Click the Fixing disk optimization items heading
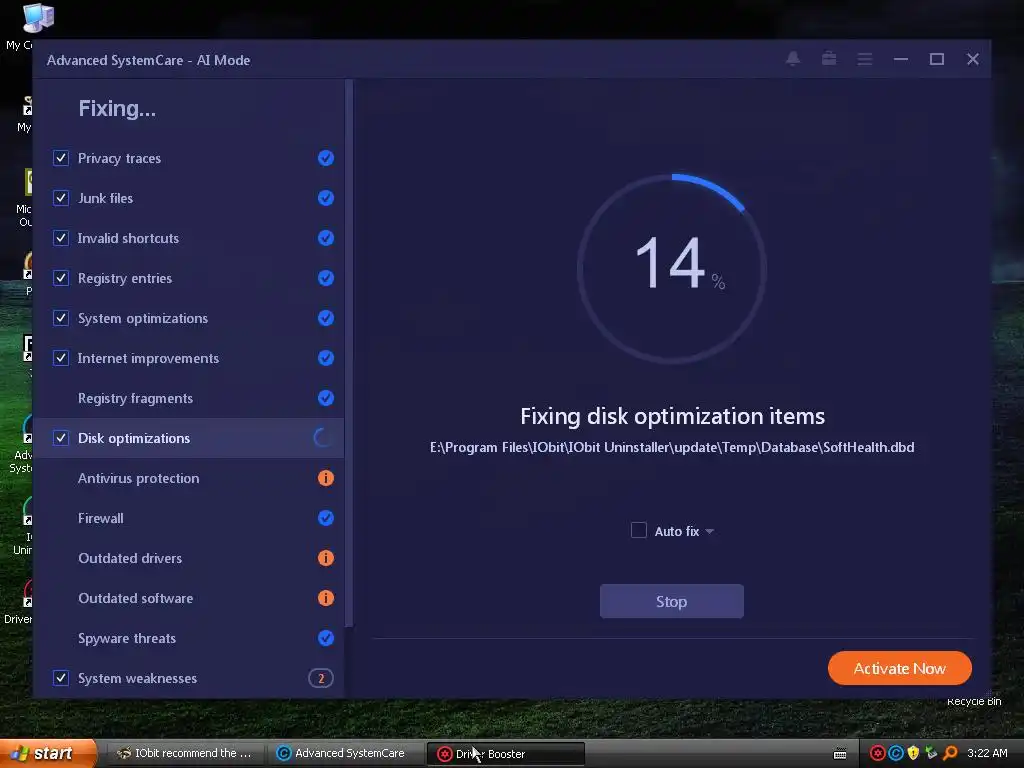The height and width of the screenshot is (768, 1024). (x=672, y=416)
